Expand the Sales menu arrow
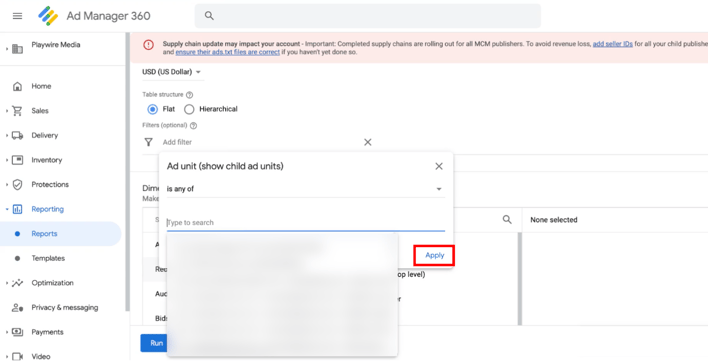 pyautogui.click(x=7, y=111)
